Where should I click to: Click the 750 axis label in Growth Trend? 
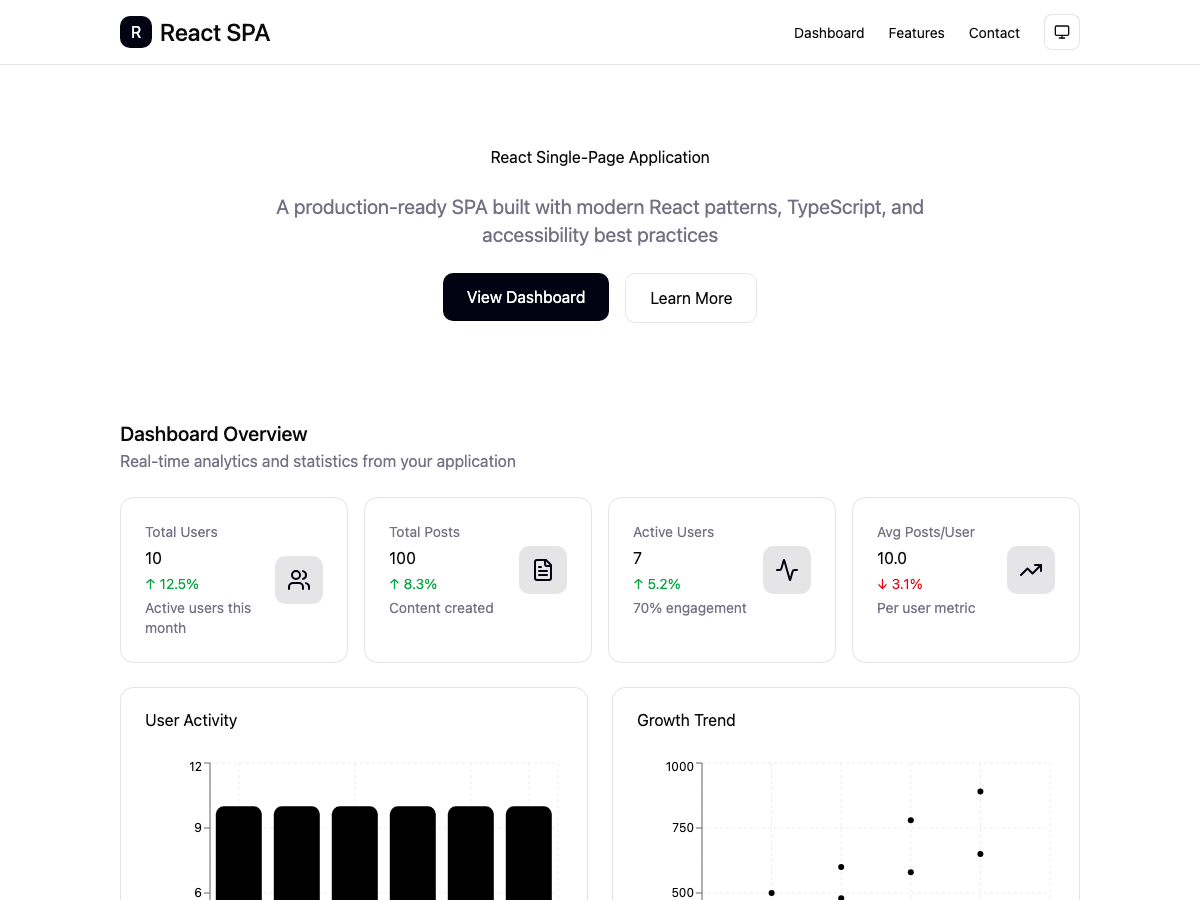pyautogui.click(x=682, y=828)
